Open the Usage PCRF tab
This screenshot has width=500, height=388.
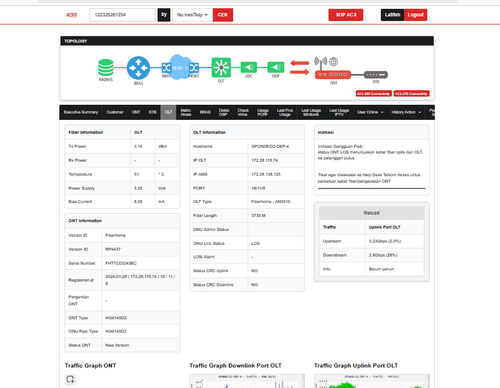pyautogui.click(x=263, y=112)
